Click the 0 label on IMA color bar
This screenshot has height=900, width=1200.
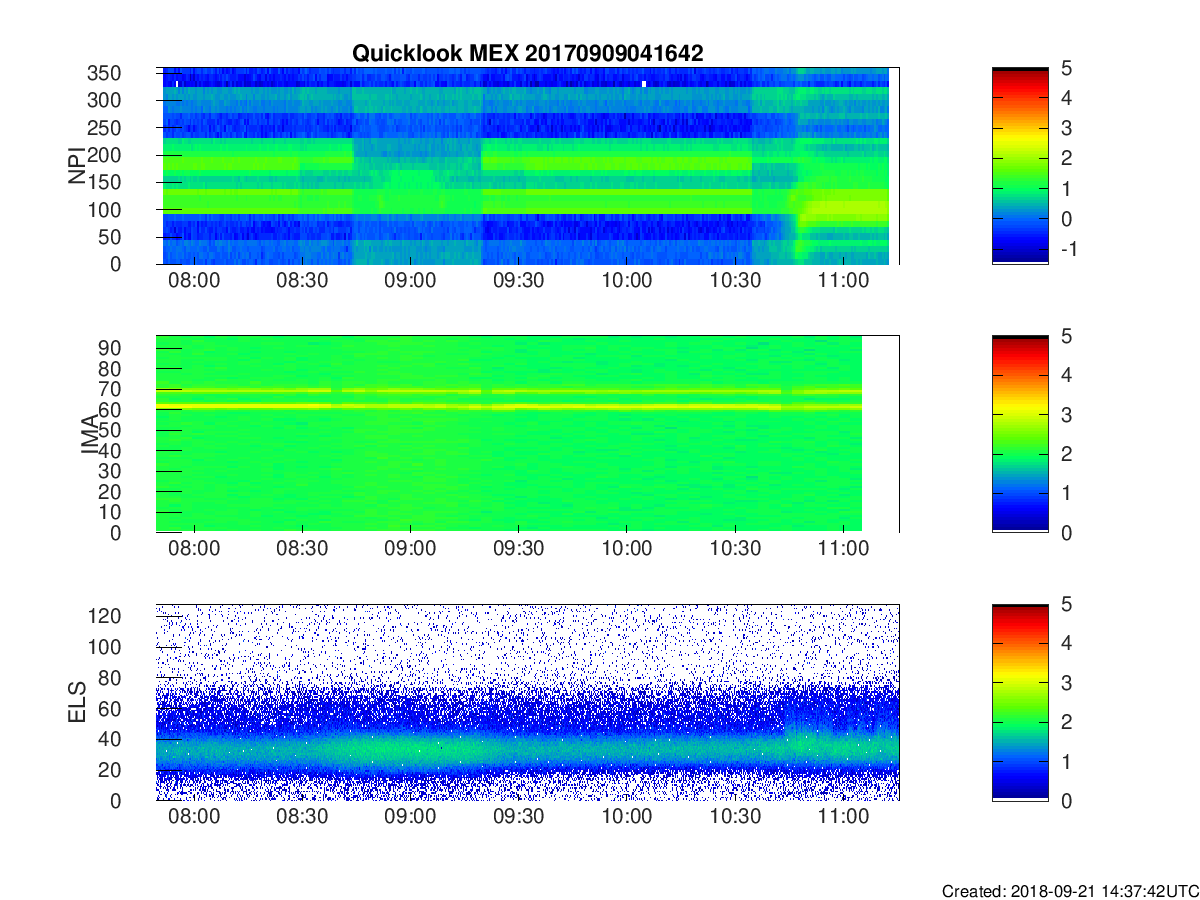click(1065, 532)
